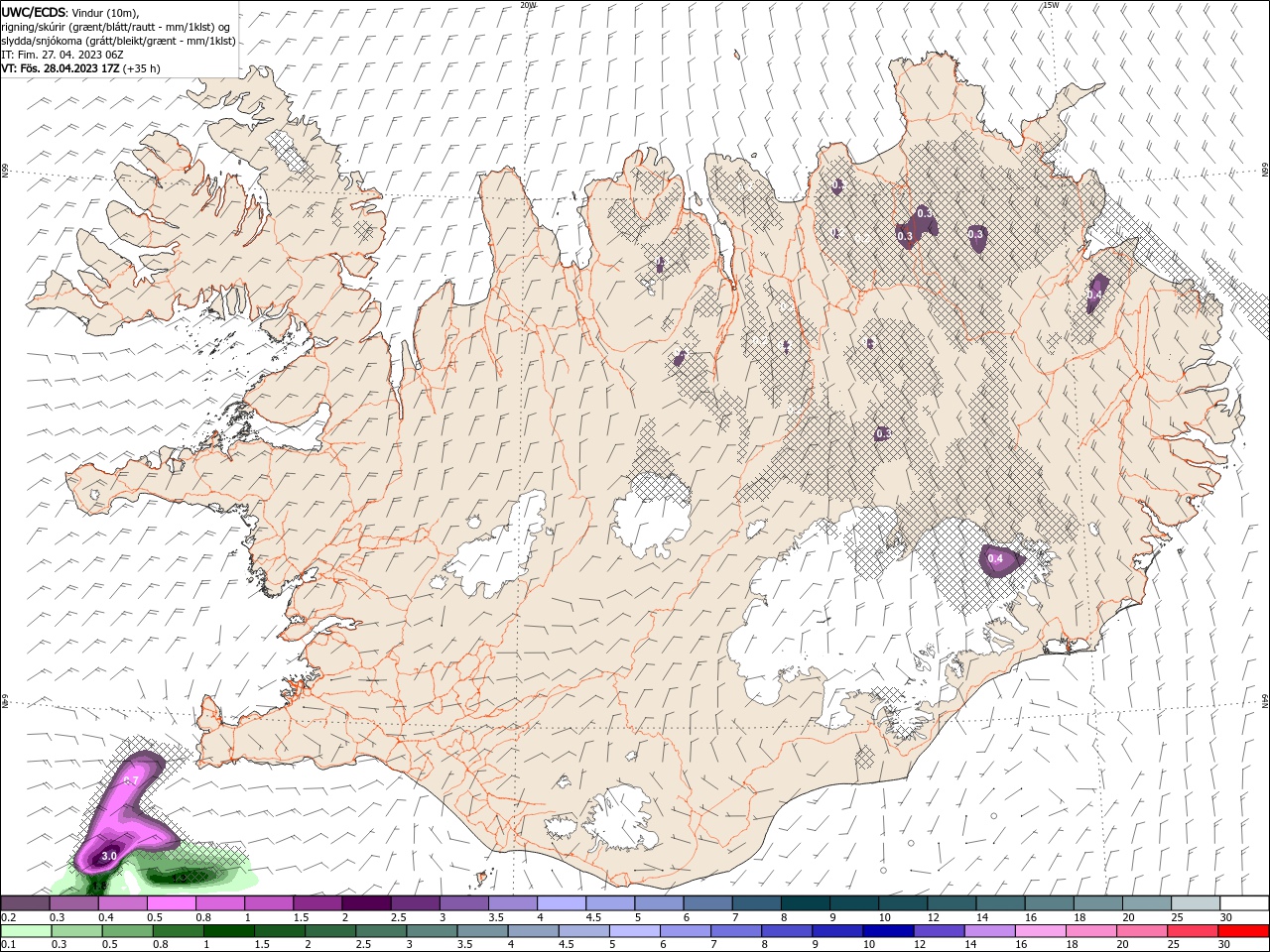Pick the 0.3–0.5 swatch in lower rain scale

74,931
